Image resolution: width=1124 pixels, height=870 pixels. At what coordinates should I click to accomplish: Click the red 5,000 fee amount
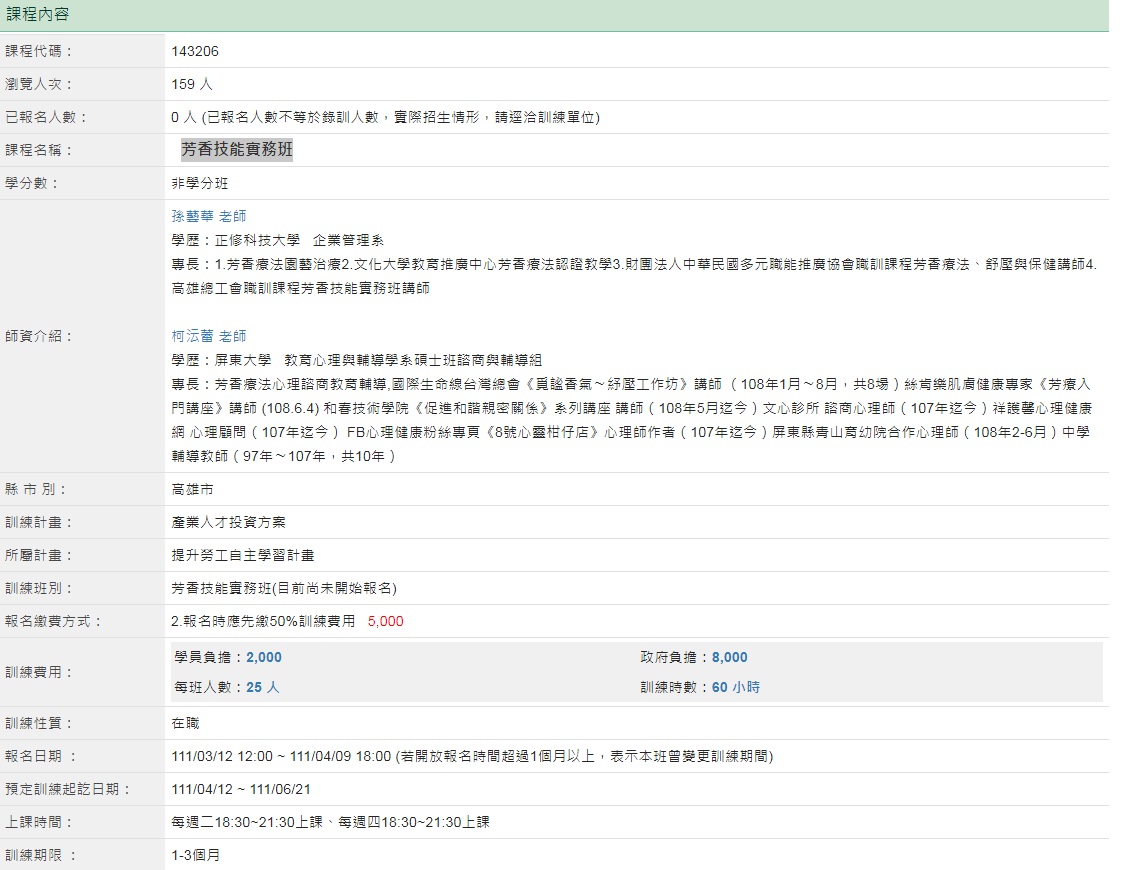(x=385, y=621)
